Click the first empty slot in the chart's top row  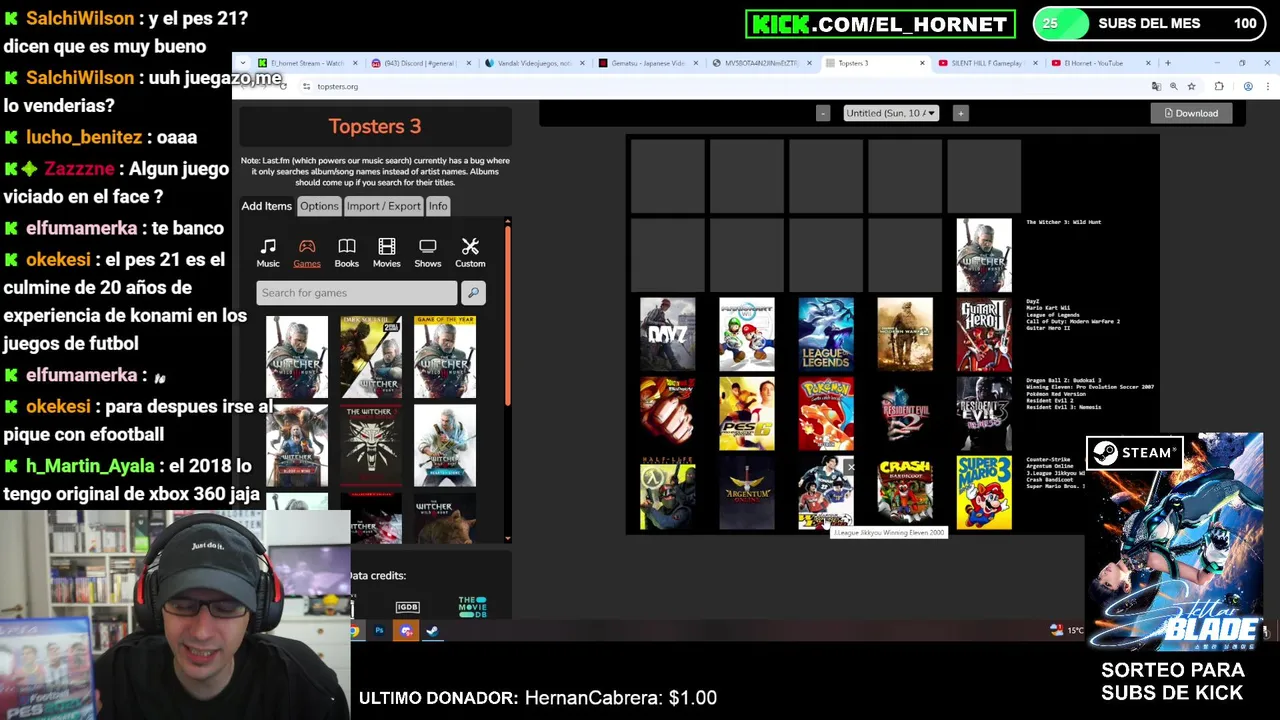(667, 176)
